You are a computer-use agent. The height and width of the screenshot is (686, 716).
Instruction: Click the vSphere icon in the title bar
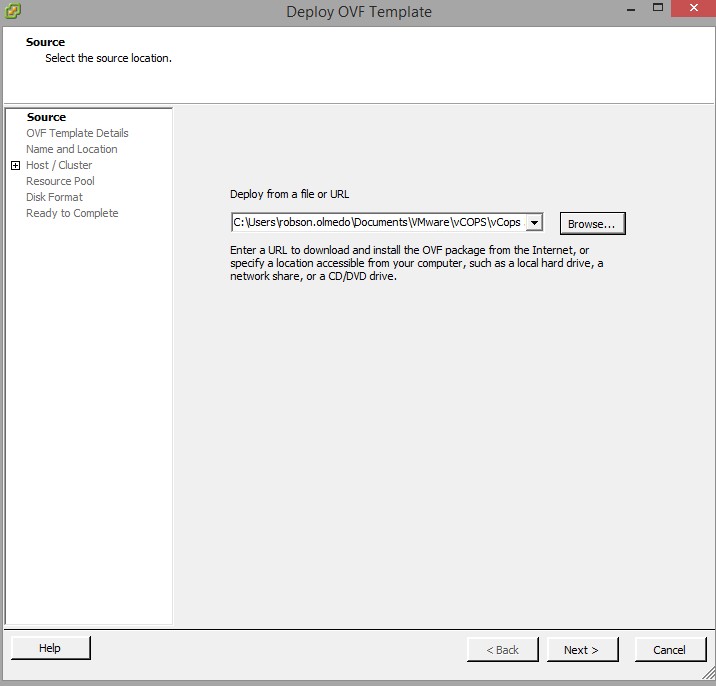13,12
